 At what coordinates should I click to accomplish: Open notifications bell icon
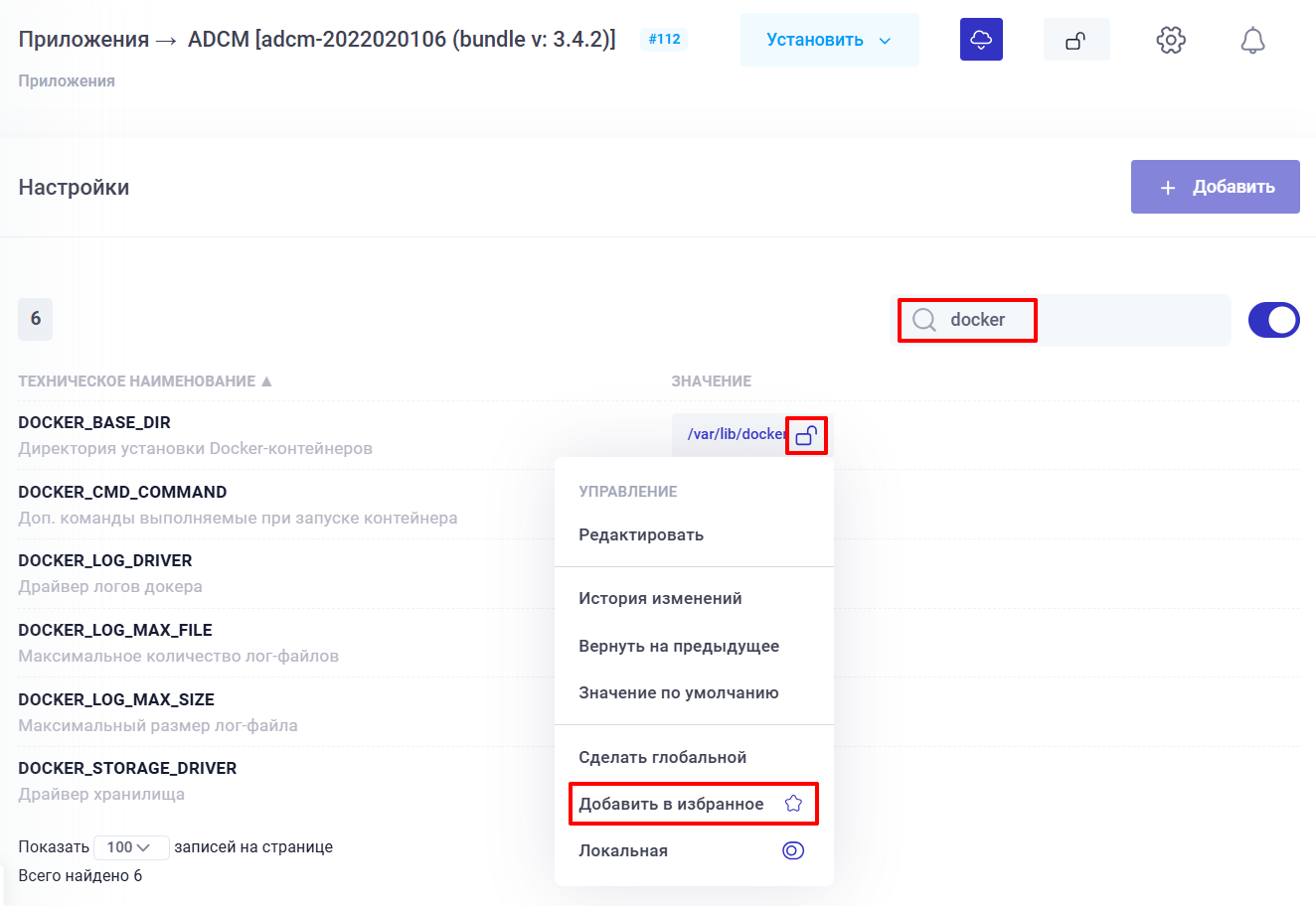(x=1252, y=41)
